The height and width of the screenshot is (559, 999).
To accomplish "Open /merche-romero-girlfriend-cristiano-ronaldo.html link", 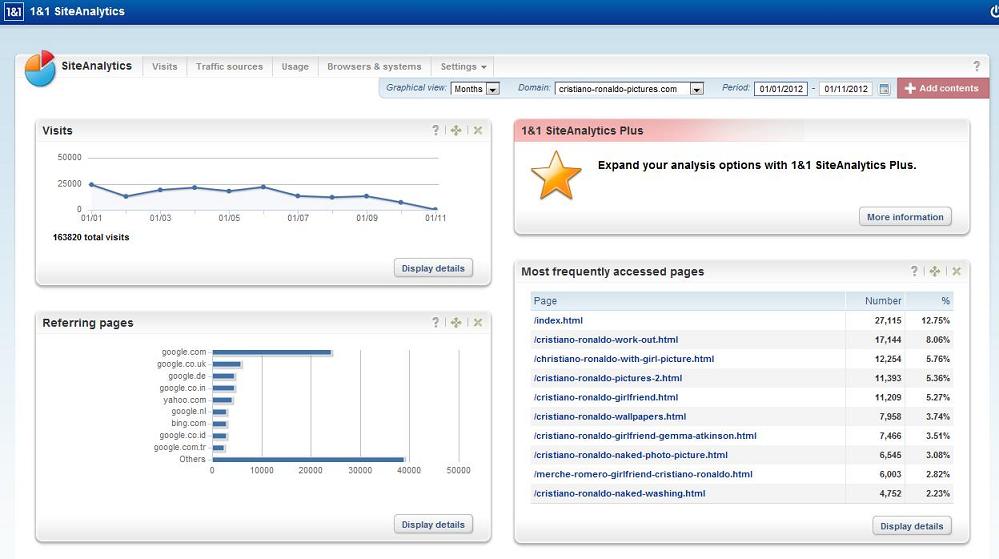I will 643,474.
